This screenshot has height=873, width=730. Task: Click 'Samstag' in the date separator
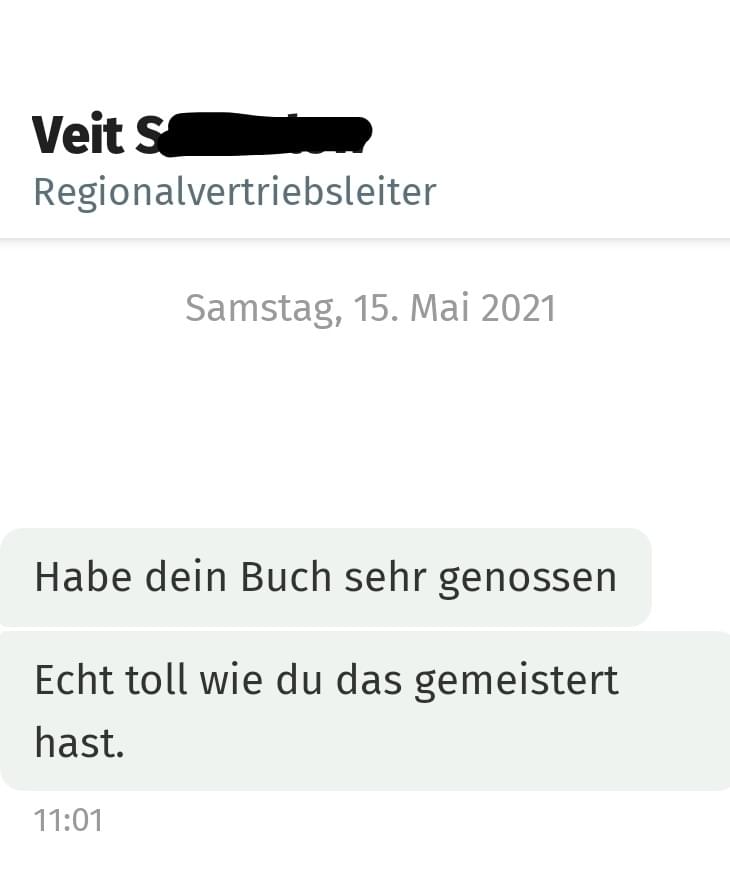coord(264,310)
